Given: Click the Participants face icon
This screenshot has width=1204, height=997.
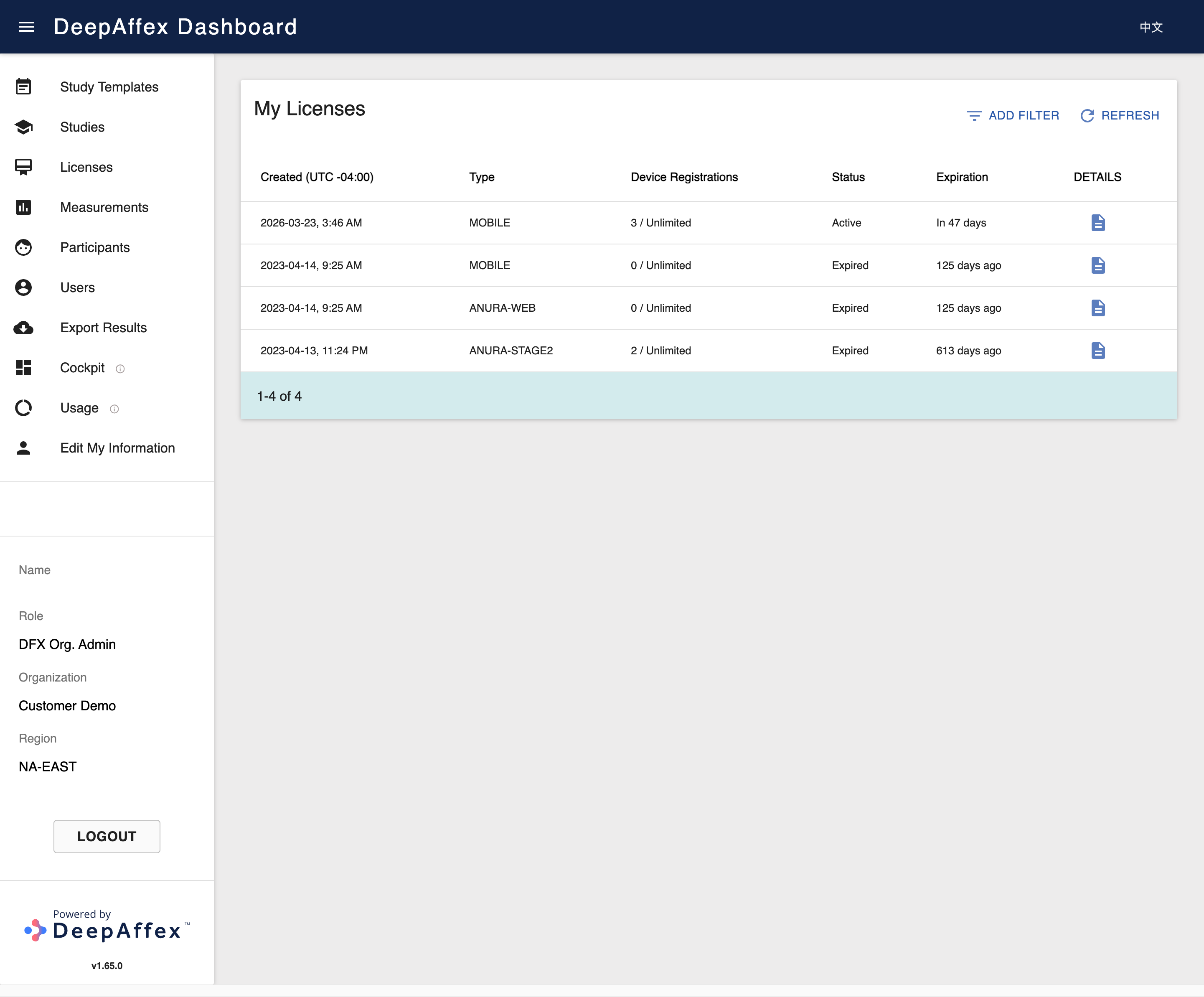Looking at the screenshot, I should click(x=23, y=247).
